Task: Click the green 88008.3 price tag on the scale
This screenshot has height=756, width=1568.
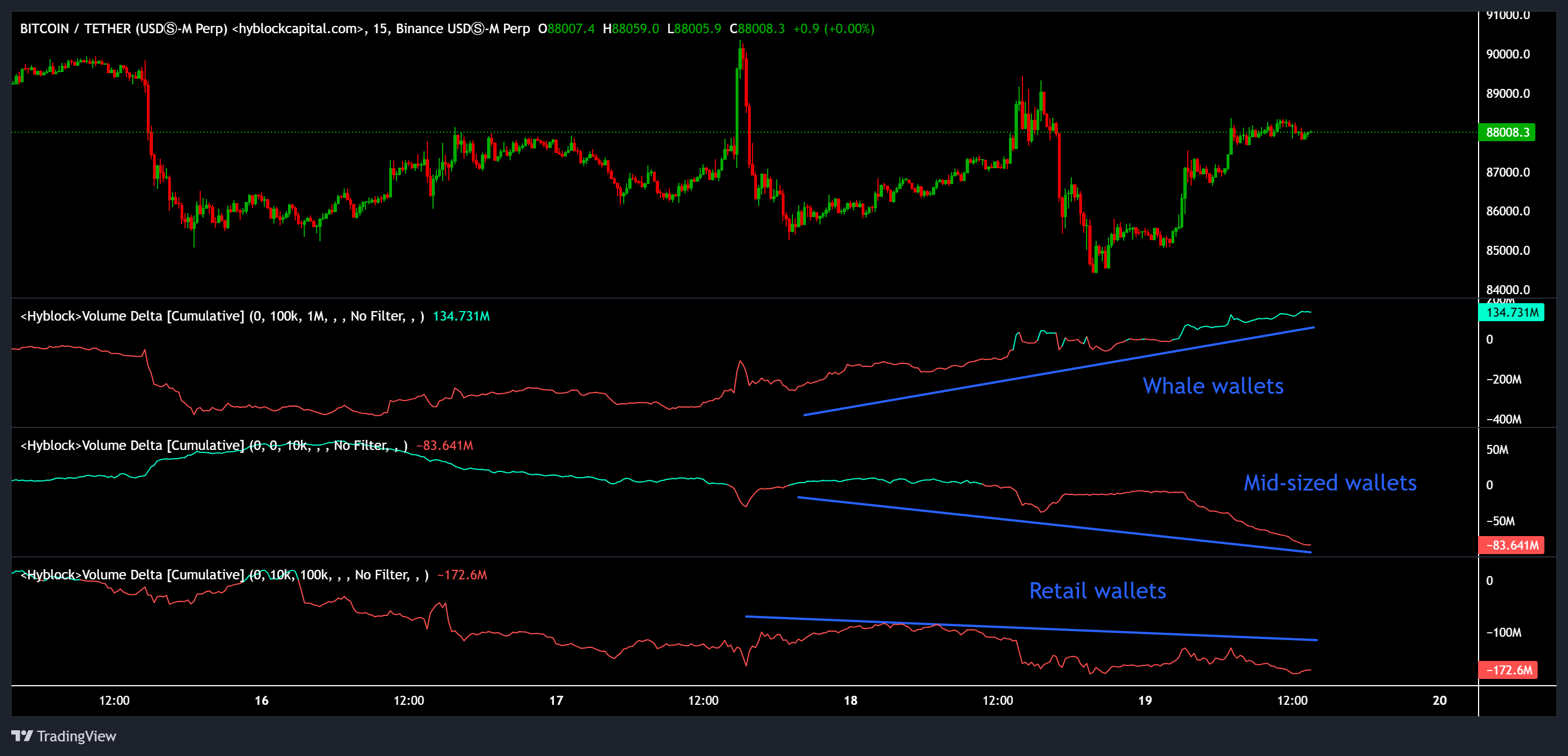Action: tap(1507, 133)
